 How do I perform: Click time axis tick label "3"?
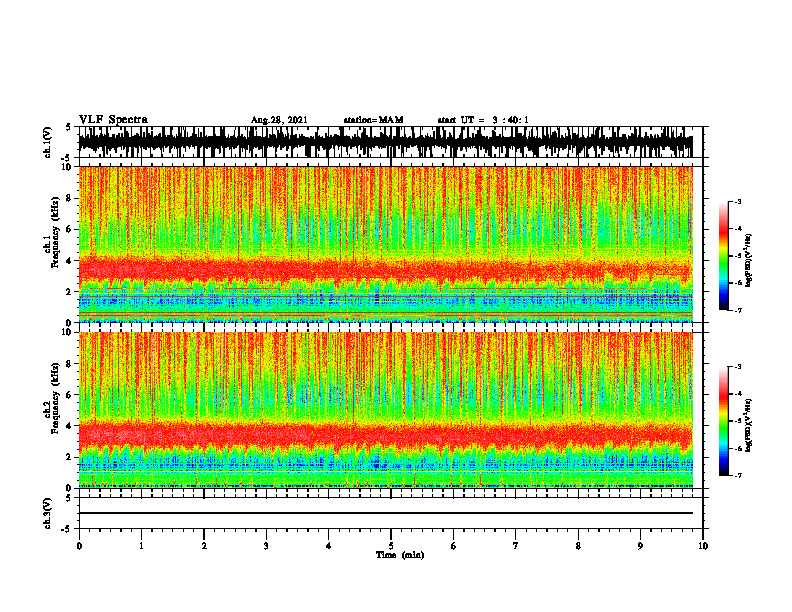(266, 546)
